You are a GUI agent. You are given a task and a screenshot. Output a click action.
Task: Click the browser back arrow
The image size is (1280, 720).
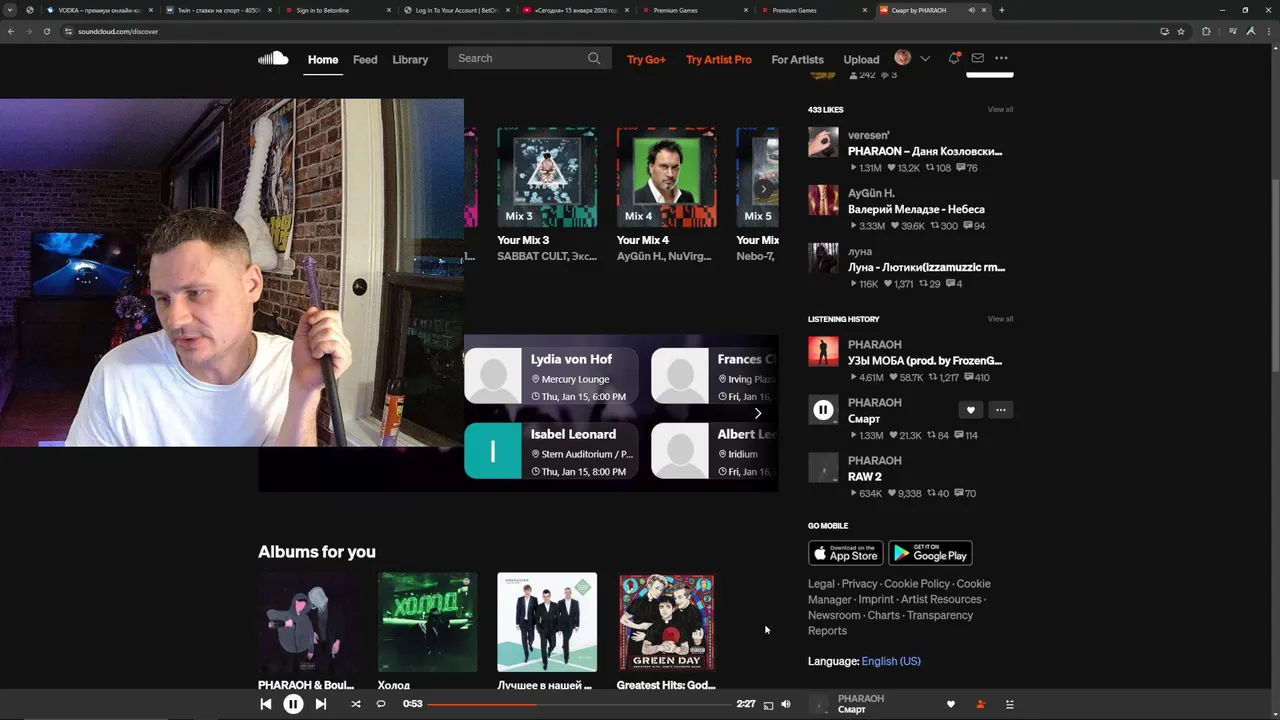tap(11, 31)
